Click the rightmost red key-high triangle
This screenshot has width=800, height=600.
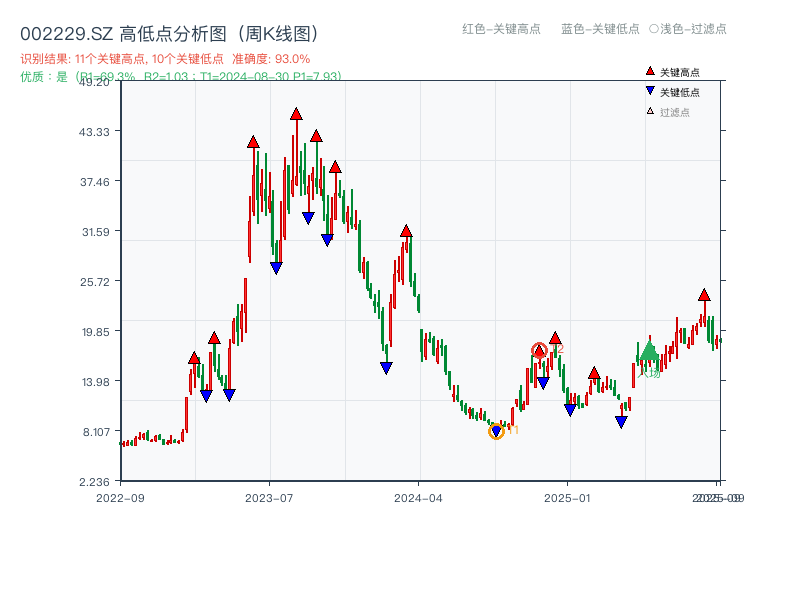(x=704, y=295)
